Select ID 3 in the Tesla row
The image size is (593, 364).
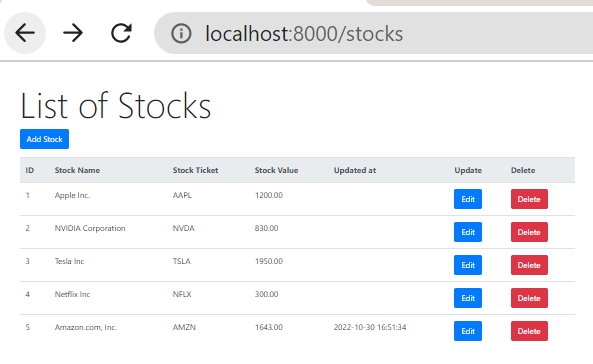[27, 261]
